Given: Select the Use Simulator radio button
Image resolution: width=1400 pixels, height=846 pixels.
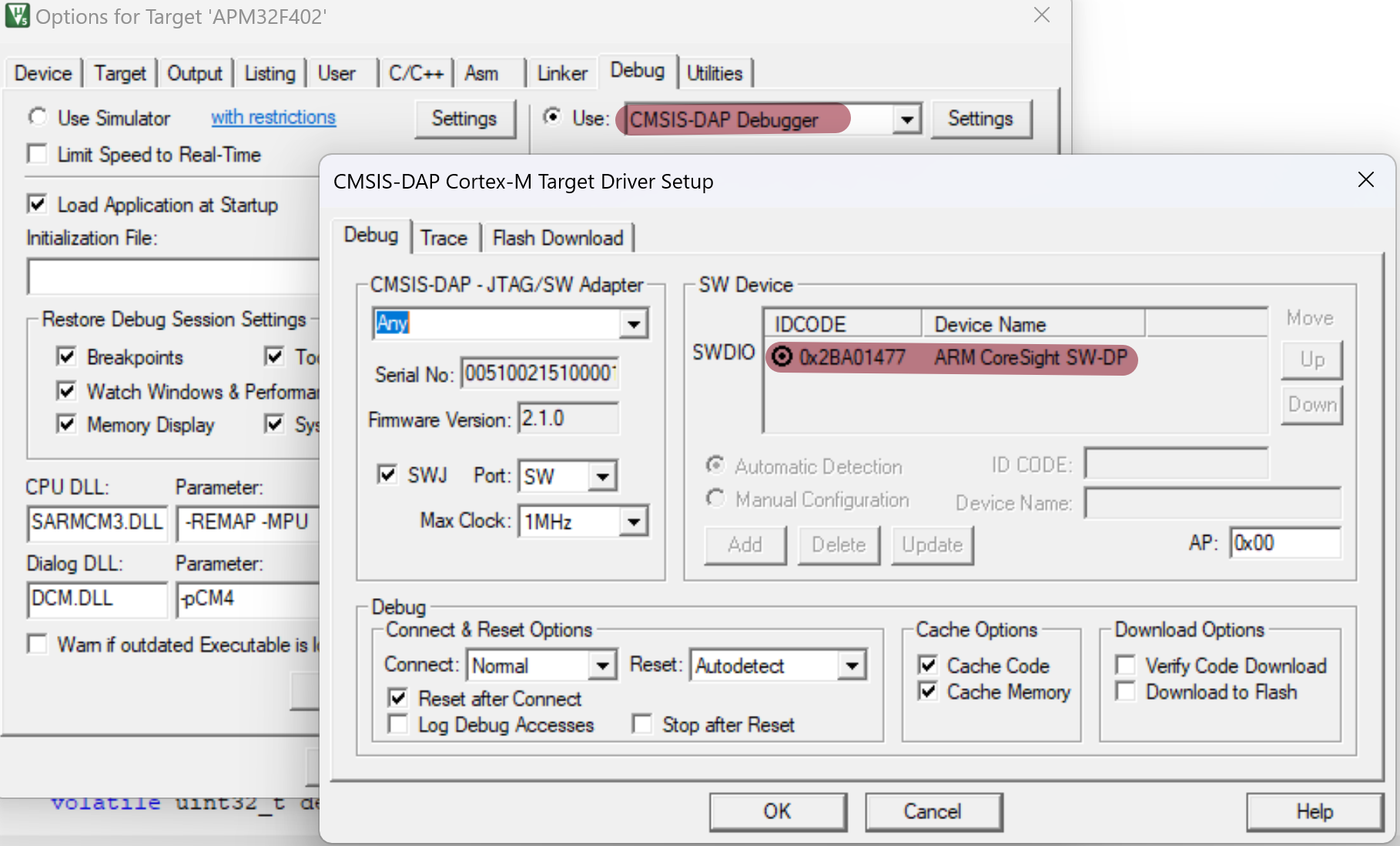Looking at the screenshot, I should point(37,117).
